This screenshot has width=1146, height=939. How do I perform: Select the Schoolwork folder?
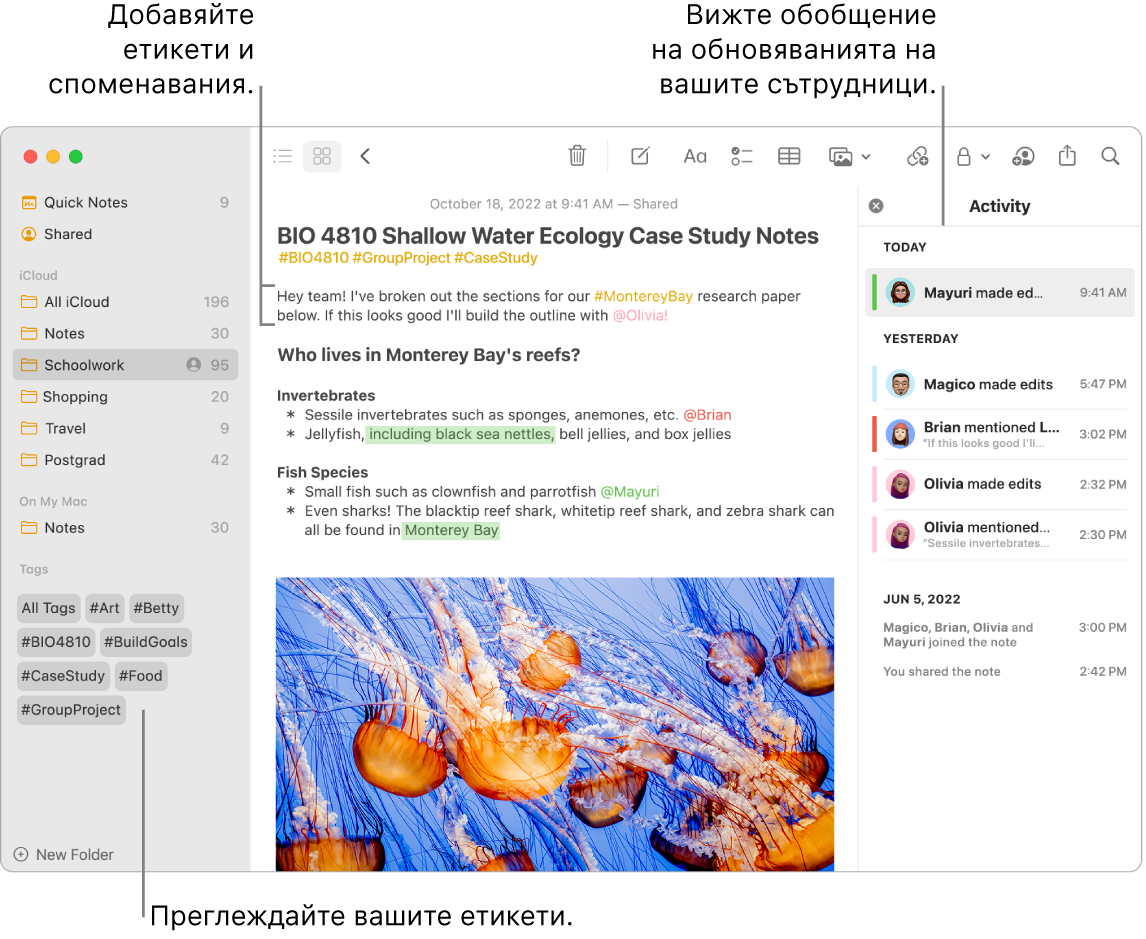80,364
